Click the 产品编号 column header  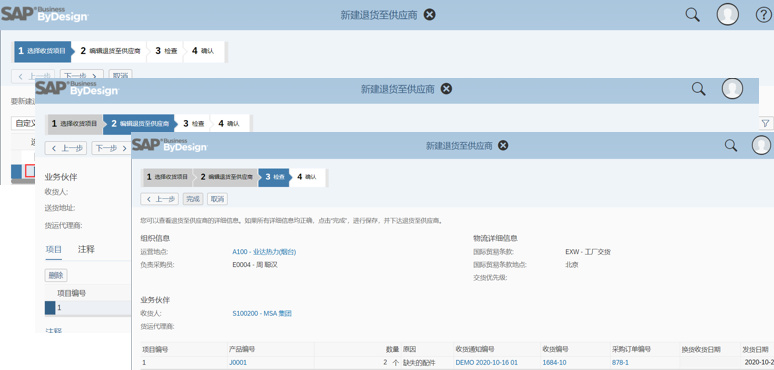[x=242, y=350]
